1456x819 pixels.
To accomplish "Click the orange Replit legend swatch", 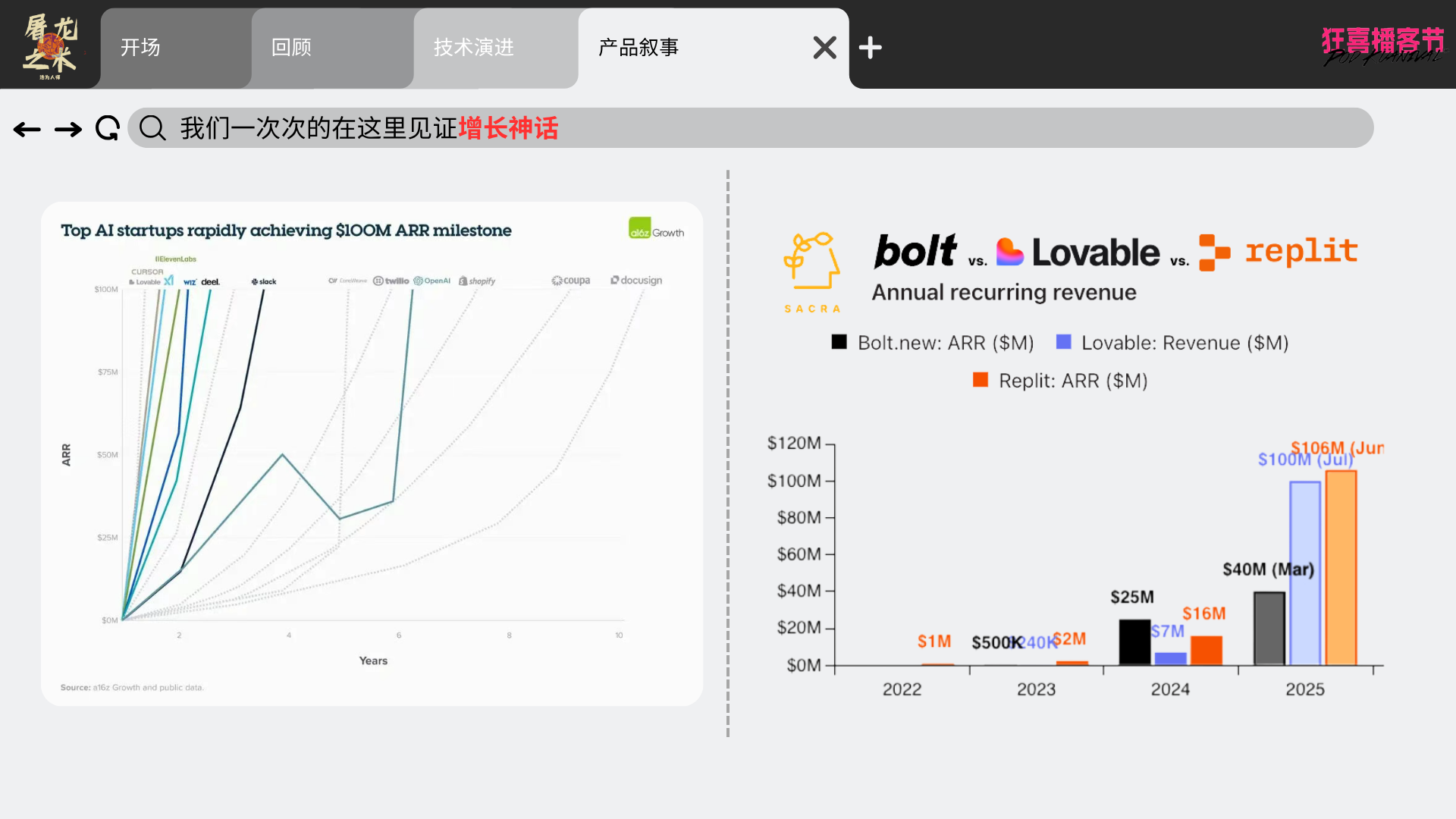I will [981, 380].
